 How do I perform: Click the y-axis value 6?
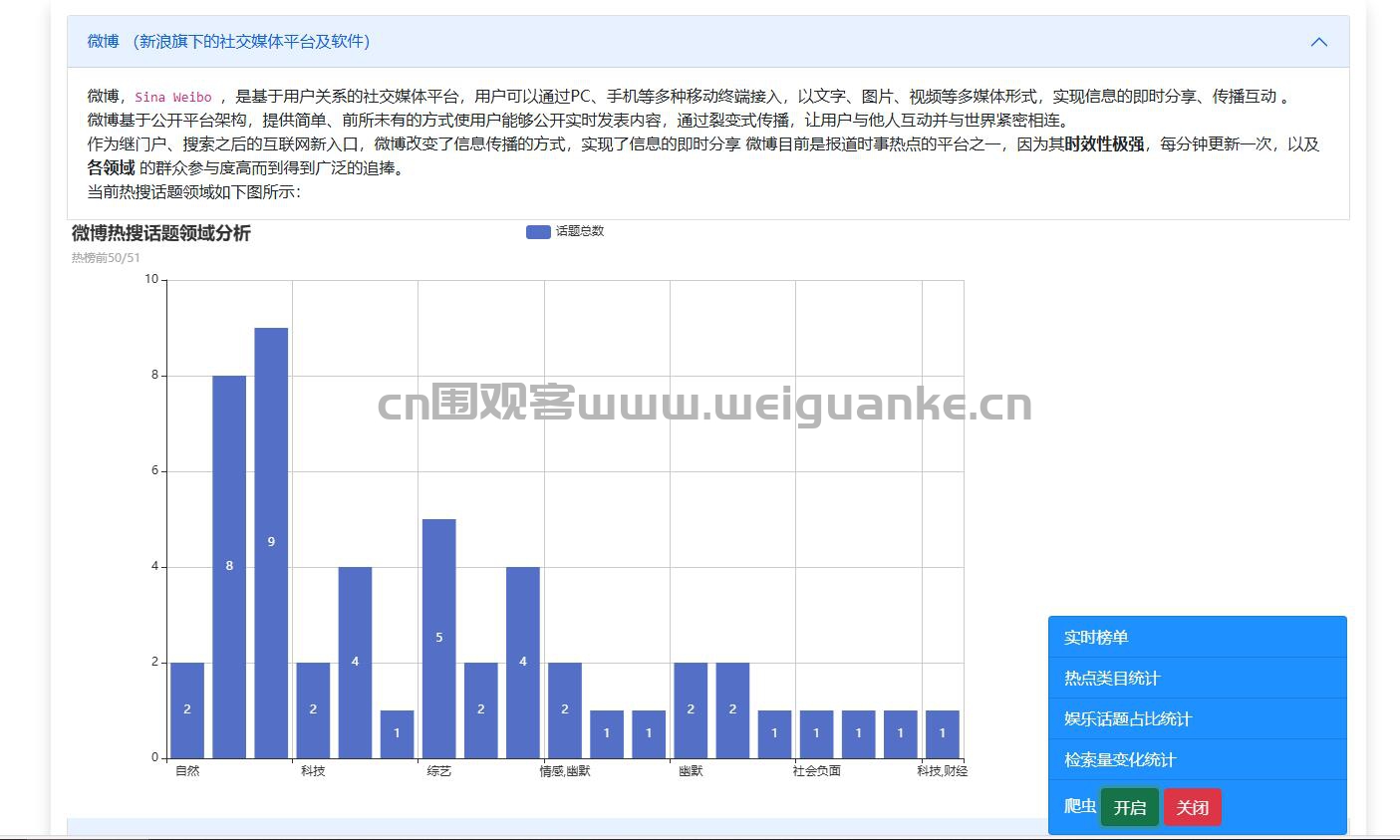154,470
